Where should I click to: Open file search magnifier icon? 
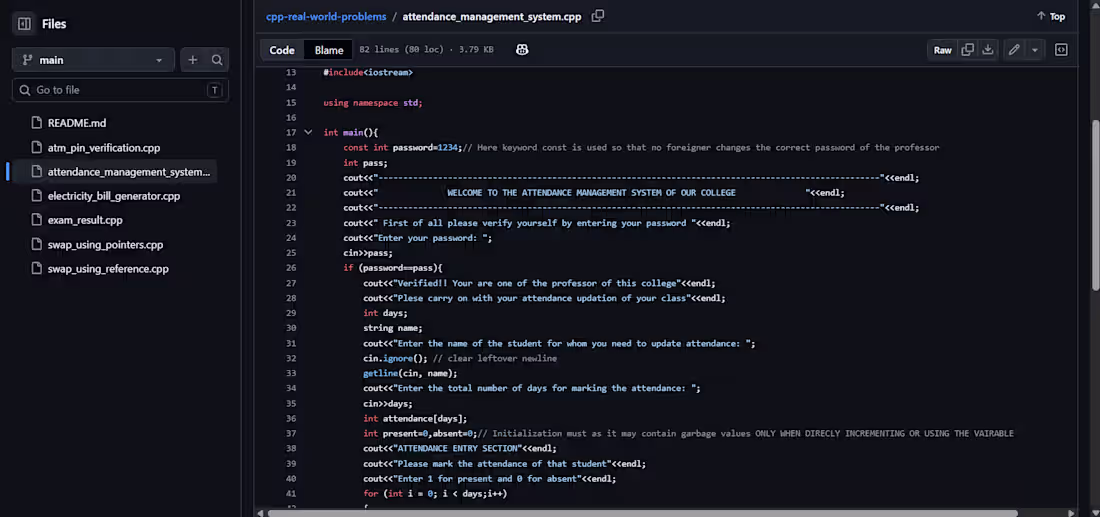click(x=217, y=60)
